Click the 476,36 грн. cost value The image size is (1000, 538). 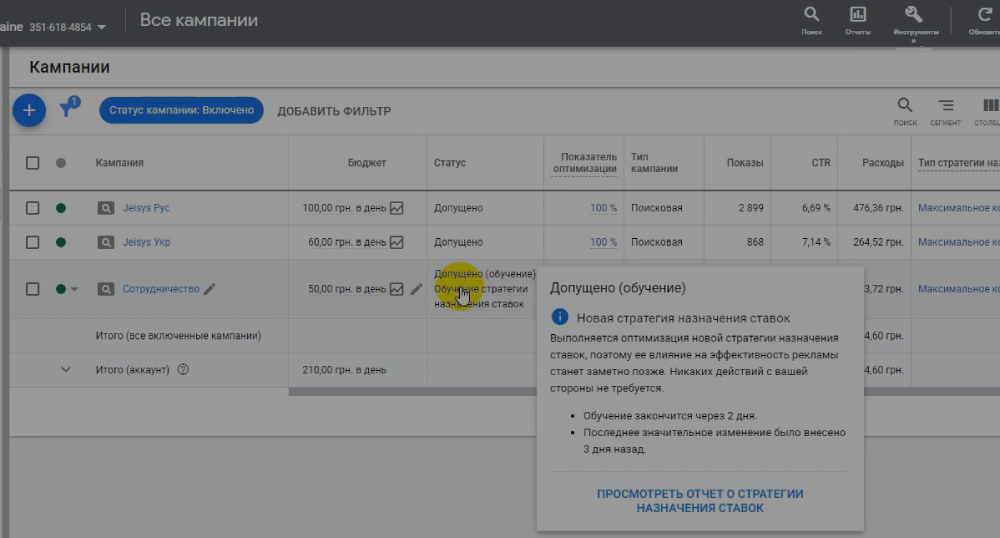878,208
